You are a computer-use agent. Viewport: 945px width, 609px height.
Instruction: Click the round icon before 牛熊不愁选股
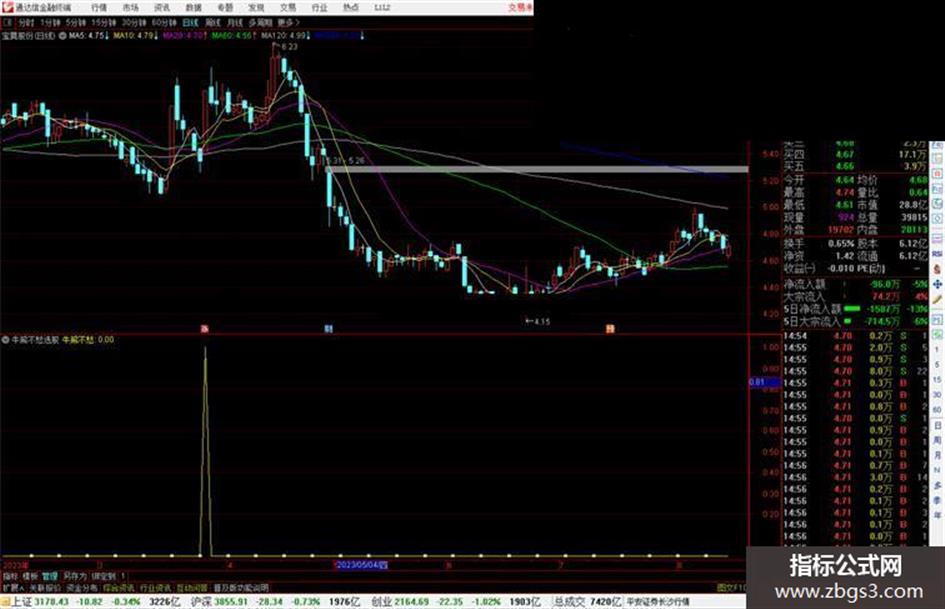point(5,340)
